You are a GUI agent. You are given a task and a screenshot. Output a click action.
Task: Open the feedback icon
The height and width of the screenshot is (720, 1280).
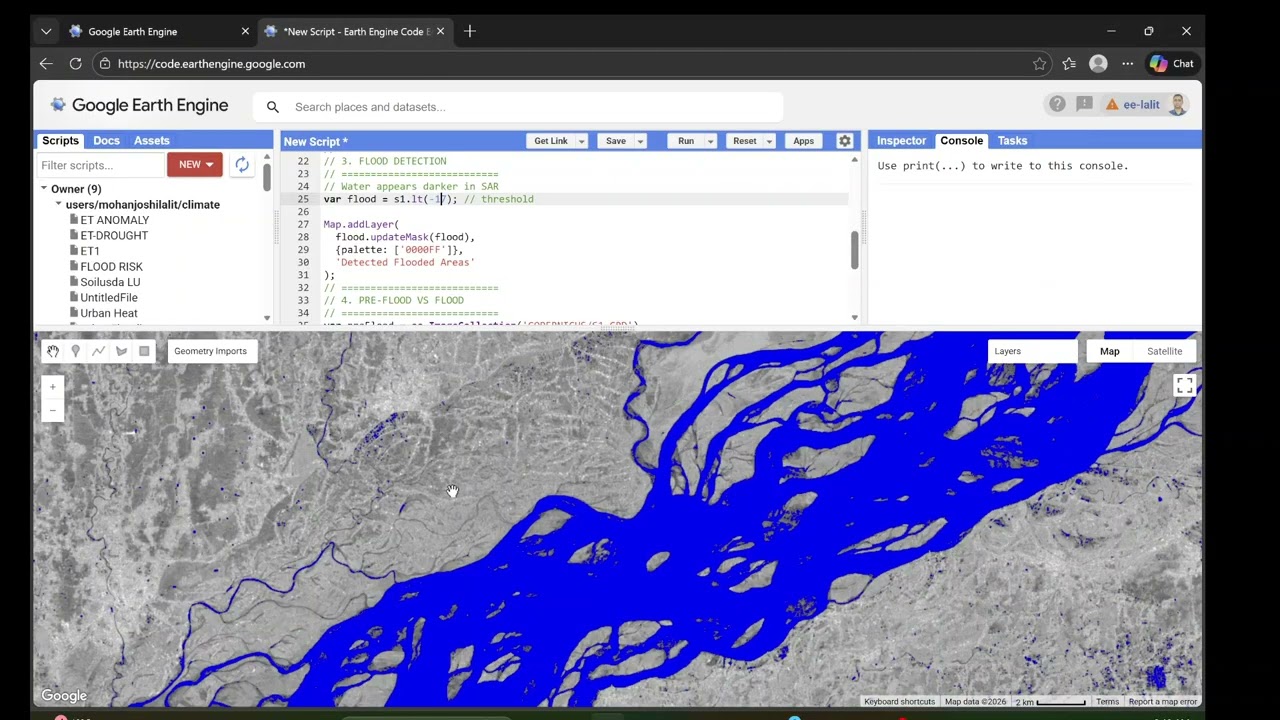(x=1084, y=104)
